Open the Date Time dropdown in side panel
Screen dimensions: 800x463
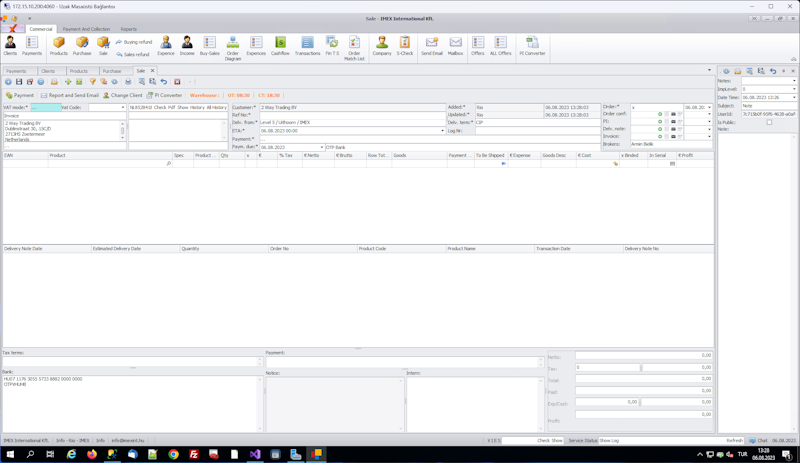pyautogui.click(x=794, y=97)
